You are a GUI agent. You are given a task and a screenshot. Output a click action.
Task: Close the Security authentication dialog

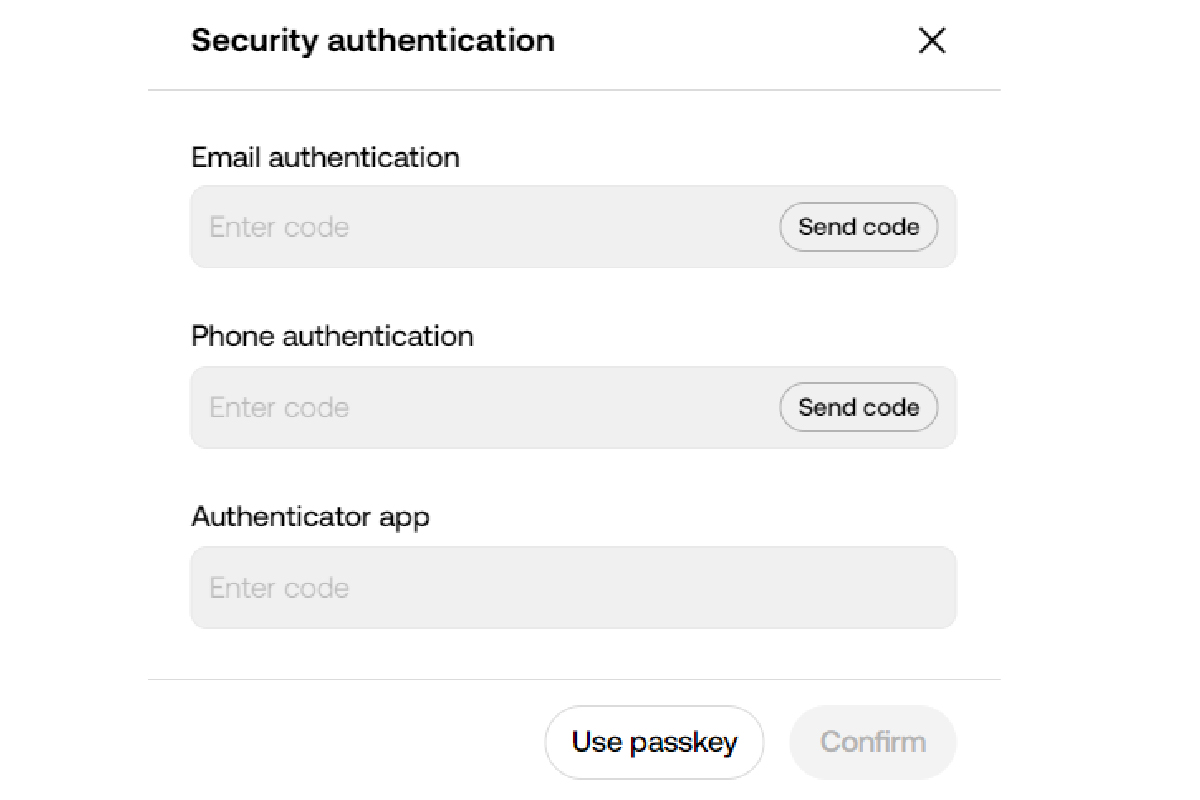coord(931,41)
